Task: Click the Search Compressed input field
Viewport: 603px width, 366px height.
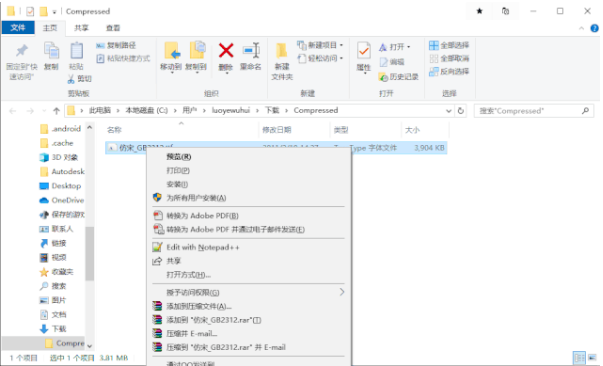Action: [x=533, y=111]
